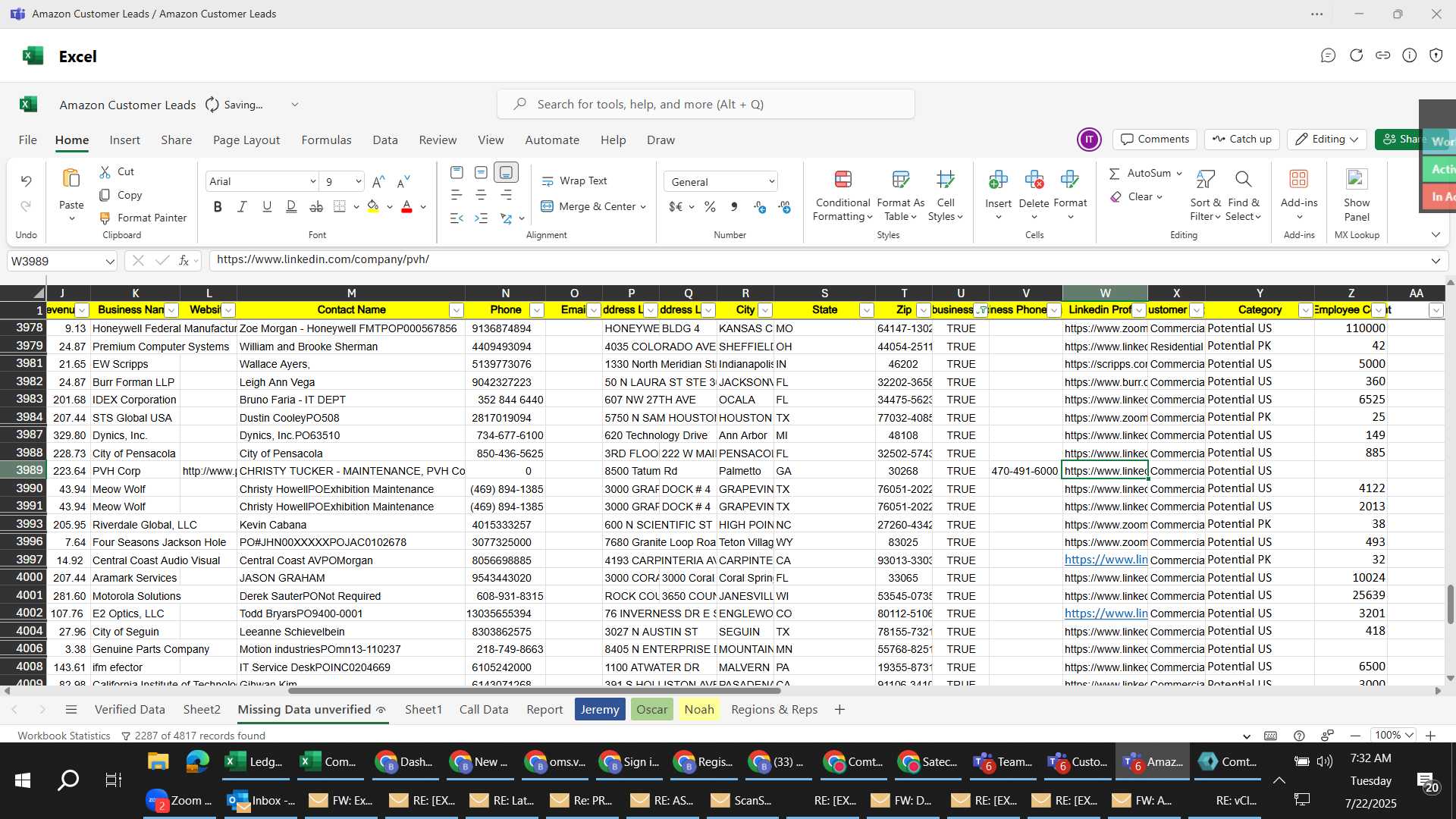This screenshot has width=1456, height=819.
Task: Expand Merge & Center options
Action: [643, 207]
